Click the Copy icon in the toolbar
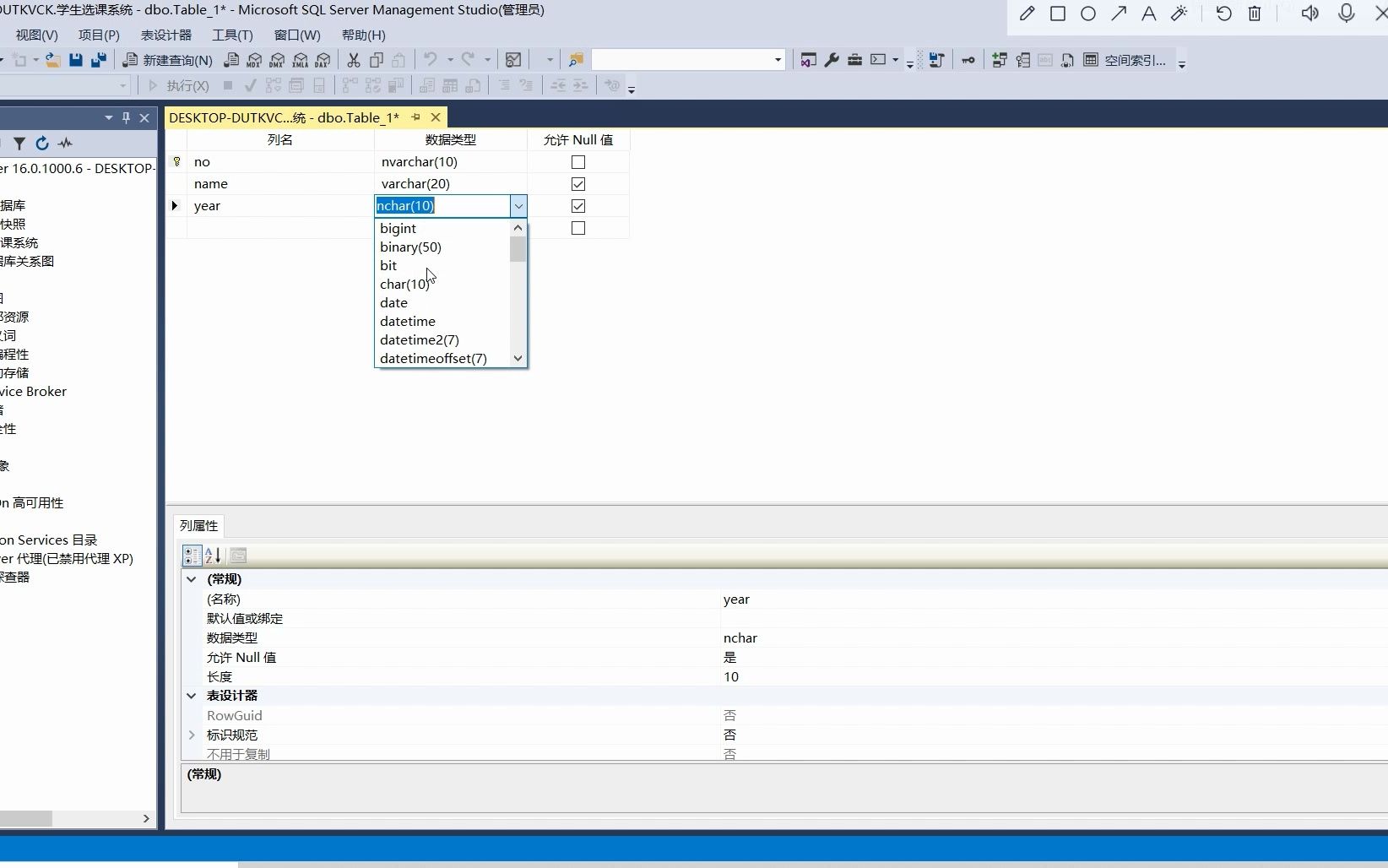The height and width of the screenshot is (868, 1388). click(377, 60)
